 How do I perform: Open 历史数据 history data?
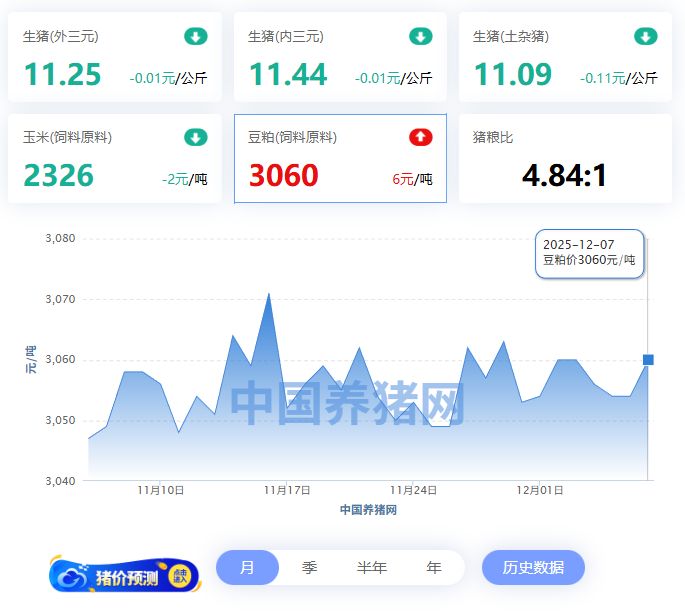click(533, 568)
